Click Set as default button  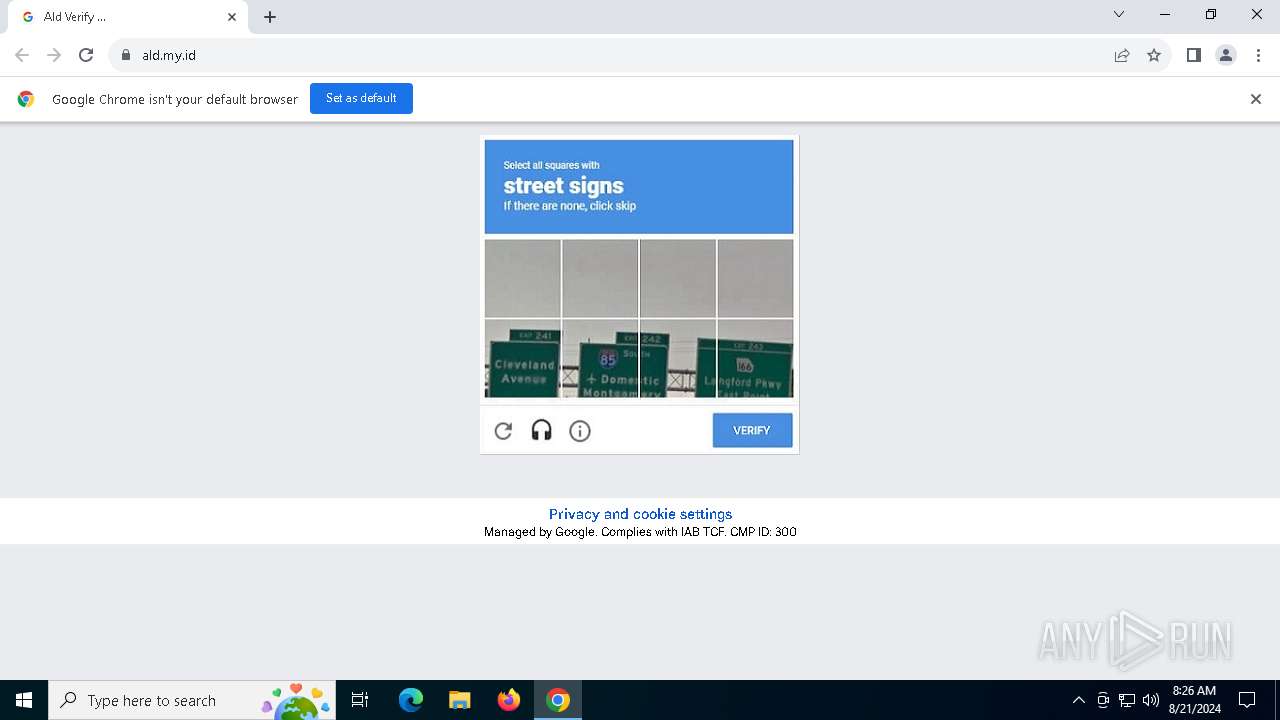tap(361, 98)
